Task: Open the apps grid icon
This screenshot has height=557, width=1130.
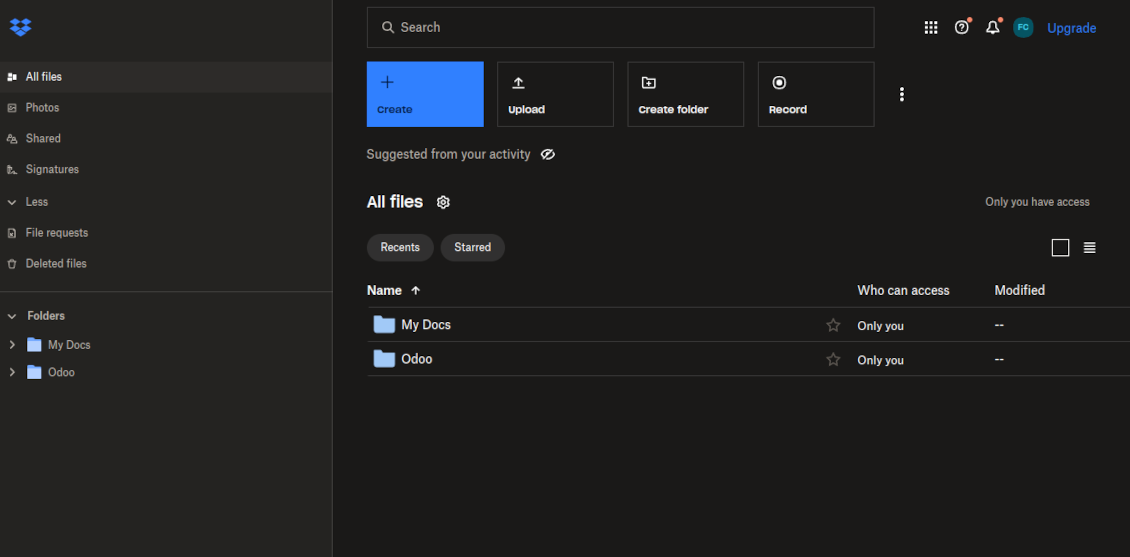Action: (931, 27)
